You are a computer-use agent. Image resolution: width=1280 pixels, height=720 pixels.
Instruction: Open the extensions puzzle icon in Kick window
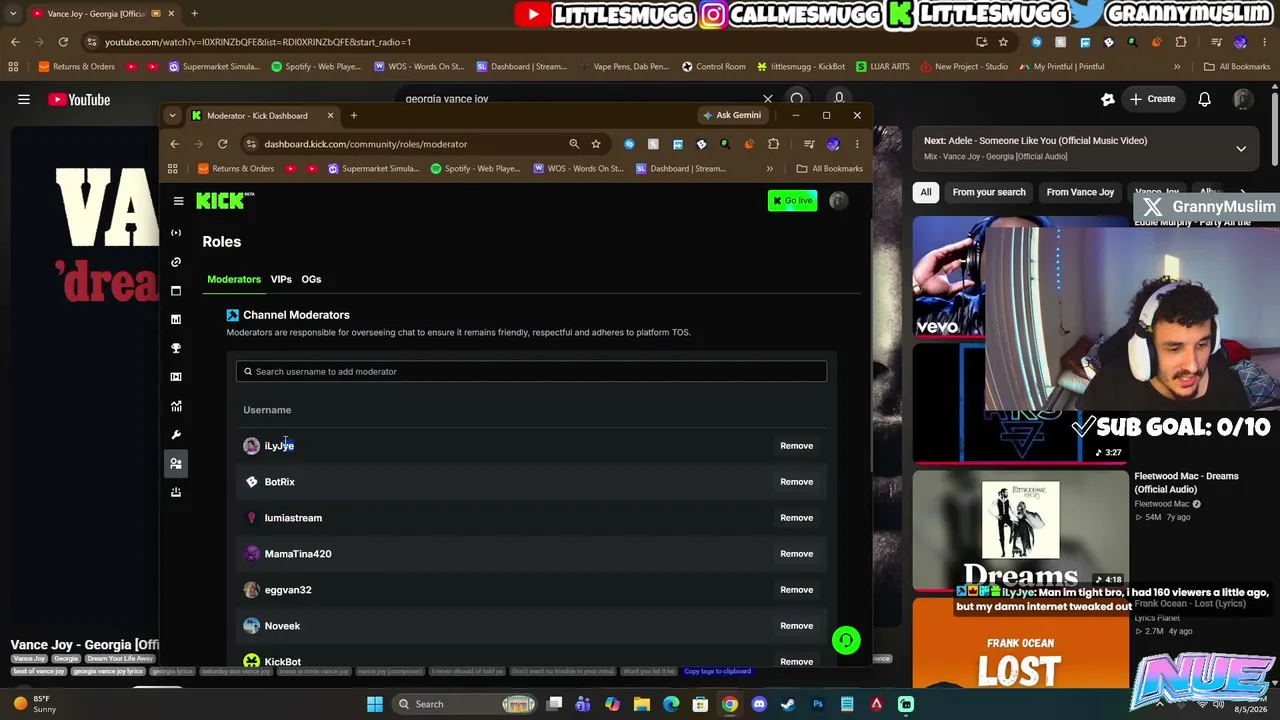pos(773,144)
